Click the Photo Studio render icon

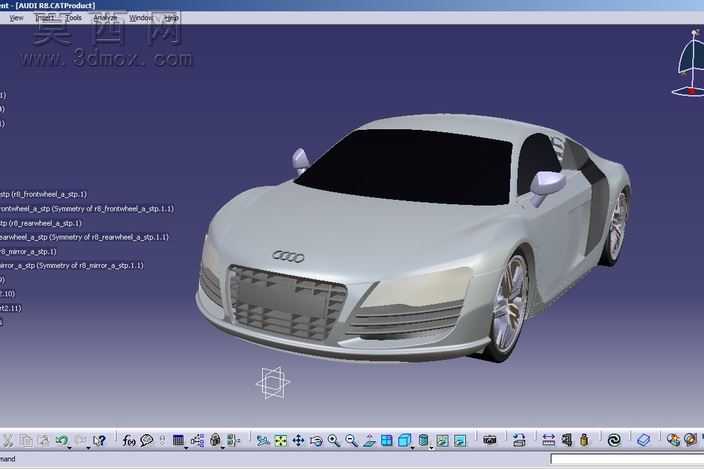tap(691, 441)
